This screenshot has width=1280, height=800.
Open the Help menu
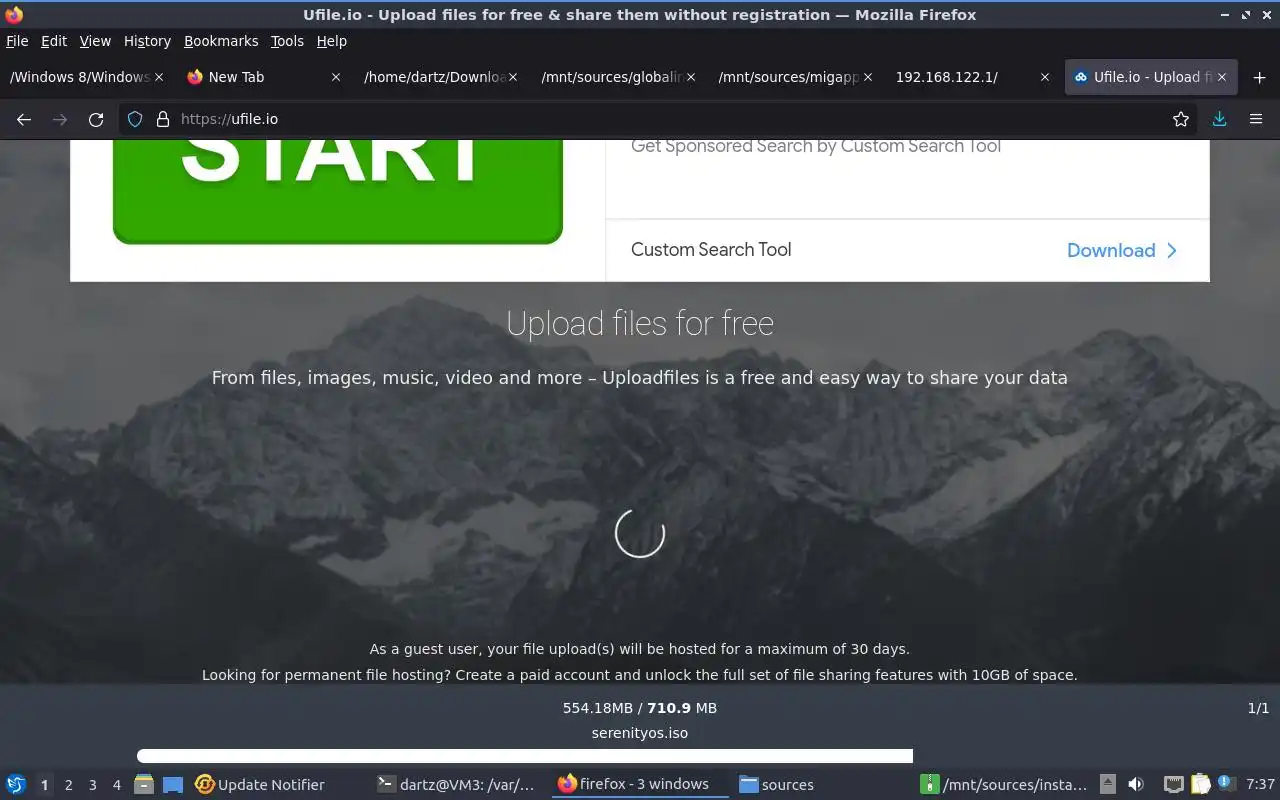click(x=332, y=41)
